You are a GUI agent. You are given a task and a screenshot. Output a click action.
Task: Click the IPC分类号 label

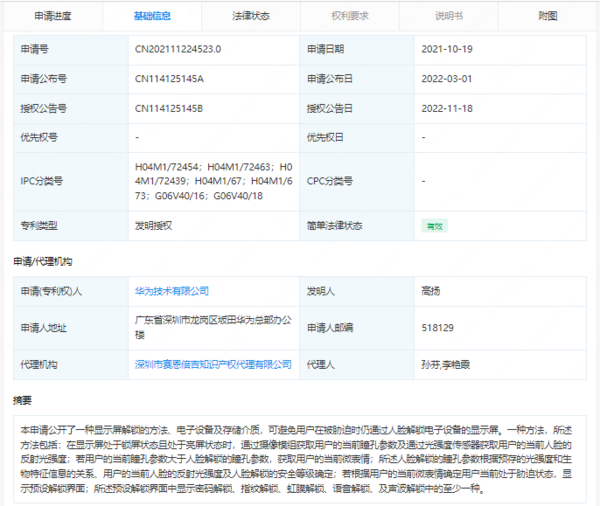click(x=41, y=181)
